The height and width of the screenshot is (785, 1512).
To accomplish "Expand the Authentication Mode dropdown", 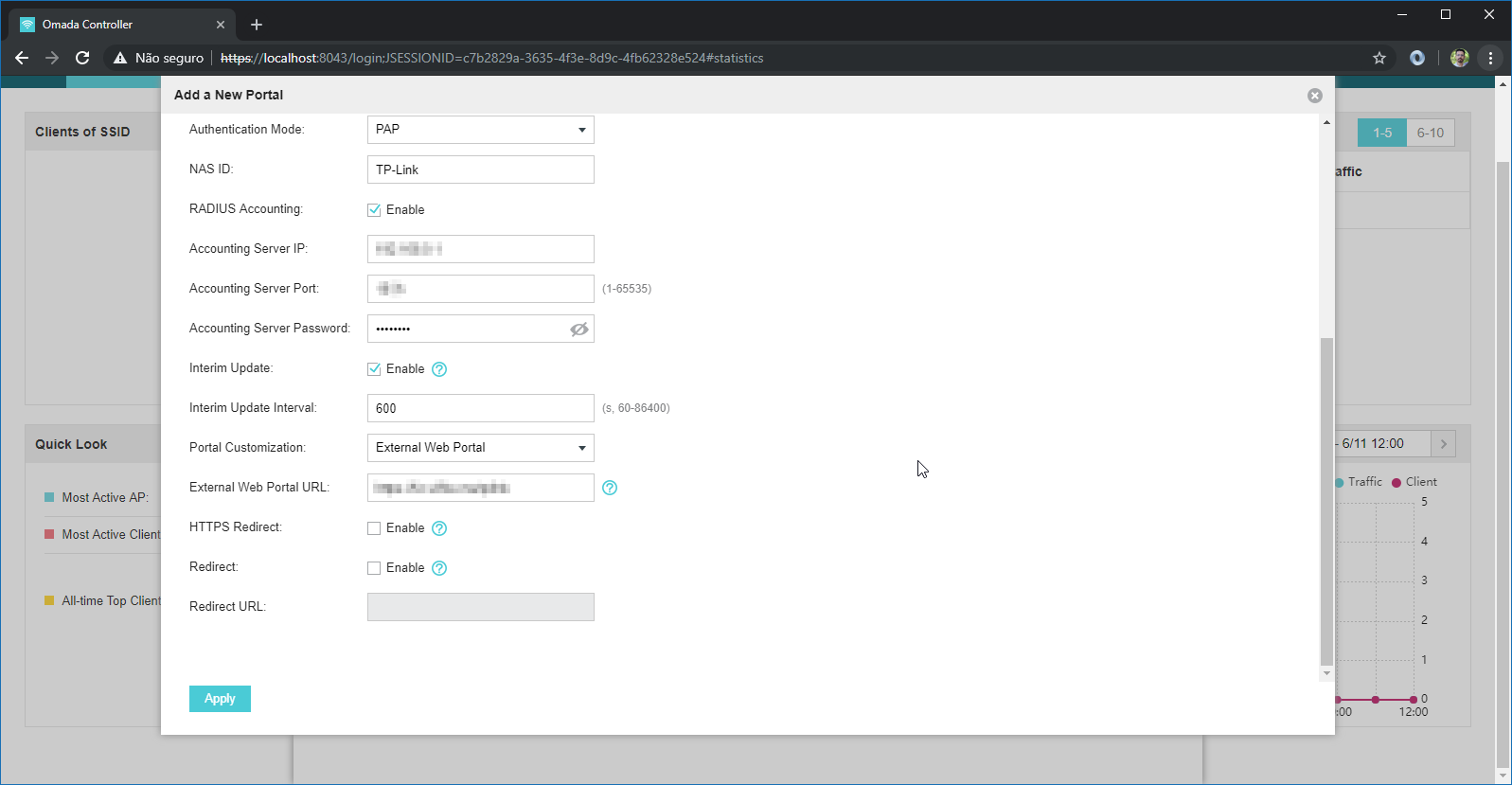I will coord(481,130).
